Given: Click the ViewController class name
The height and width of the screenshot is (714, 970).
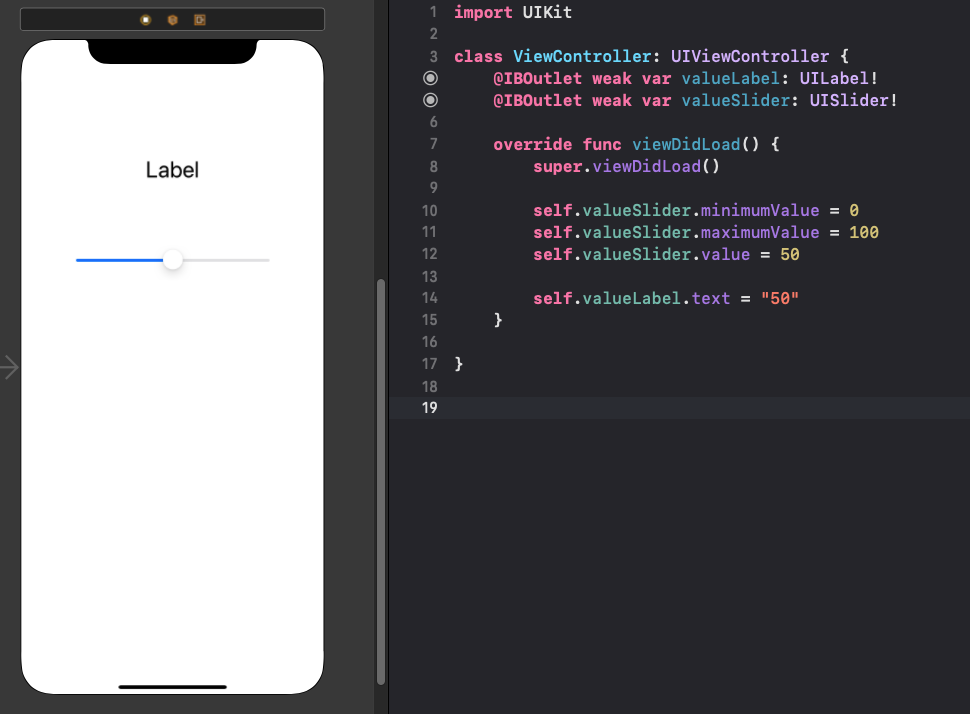Looking at the screenshot, I should tap(582, 56).
